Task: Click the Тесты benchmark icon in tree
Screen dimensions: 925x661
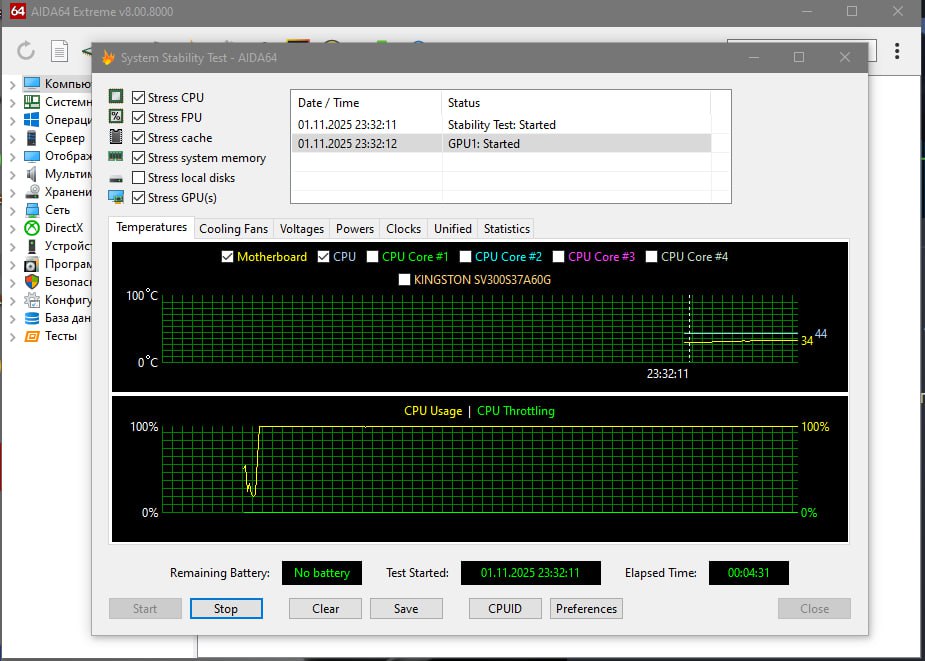Action: click(31, 336)
